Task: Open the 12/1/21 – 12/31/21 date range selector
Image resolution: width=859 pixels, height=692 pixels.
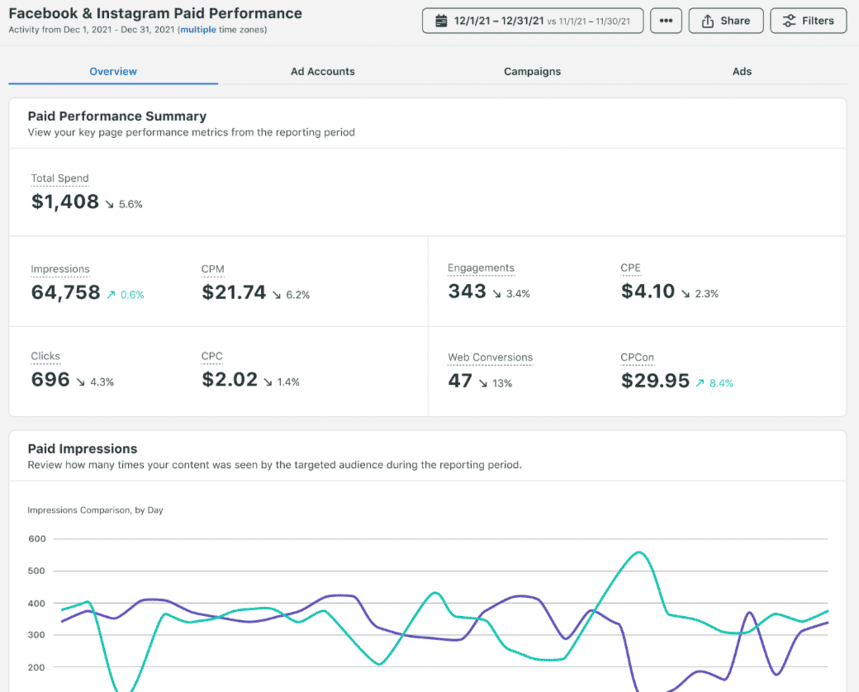Action: click(530, 20)
